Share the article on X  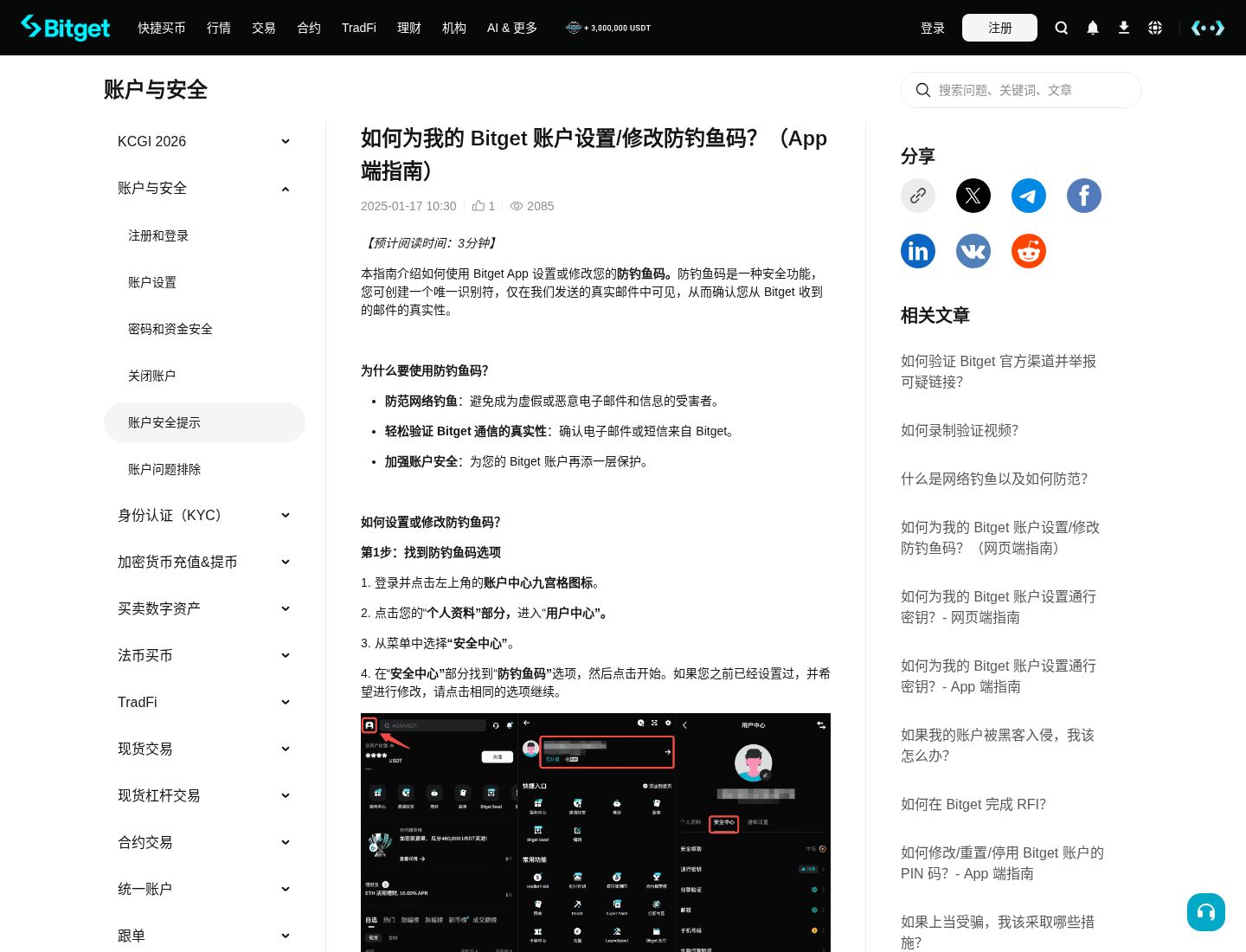973,196
